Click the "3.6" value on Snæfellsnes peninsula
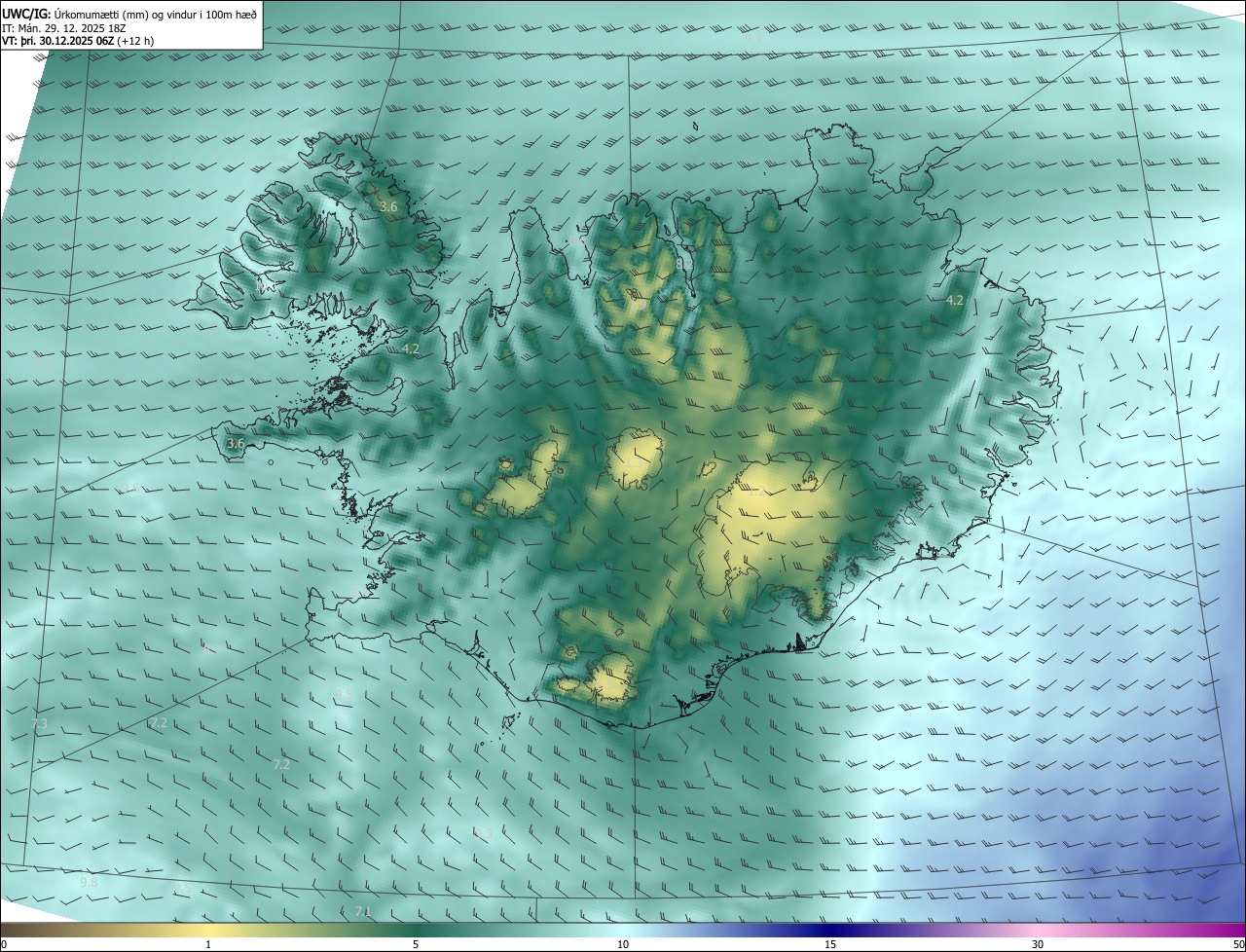Viewport: 1246px width, 952px height. (x=236, y=443)
